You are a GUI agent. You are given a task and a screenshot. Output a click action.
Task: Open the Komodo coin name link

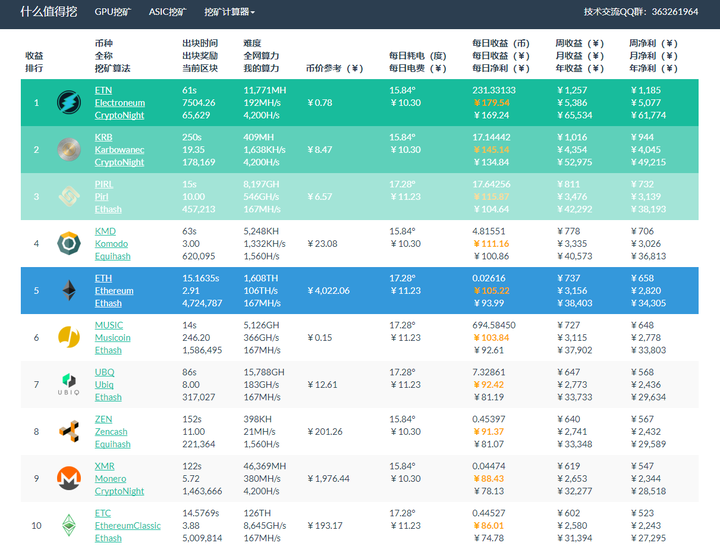[111, 244]
